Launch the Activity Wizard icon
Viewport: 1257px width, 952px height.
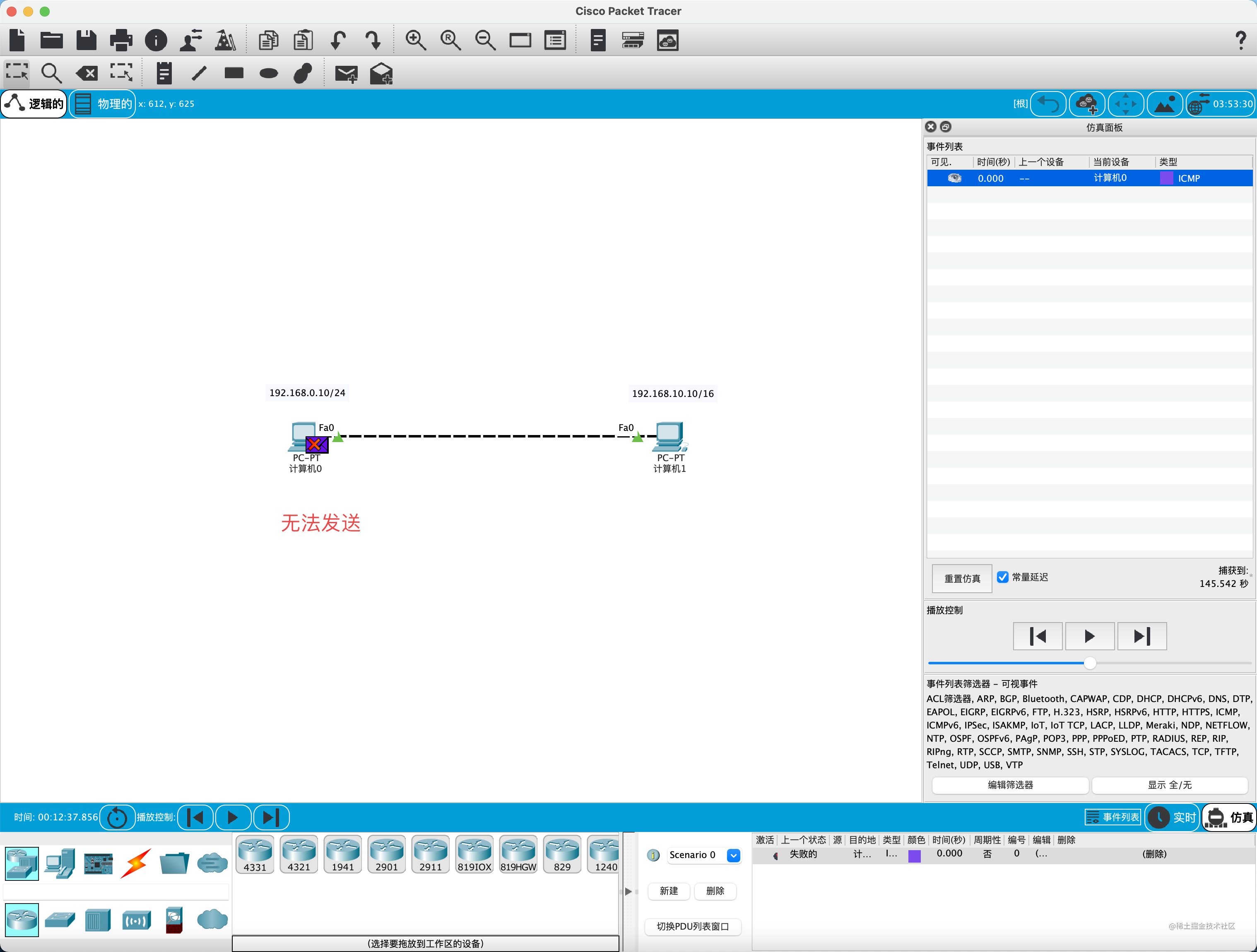click(x=192, y=40)
